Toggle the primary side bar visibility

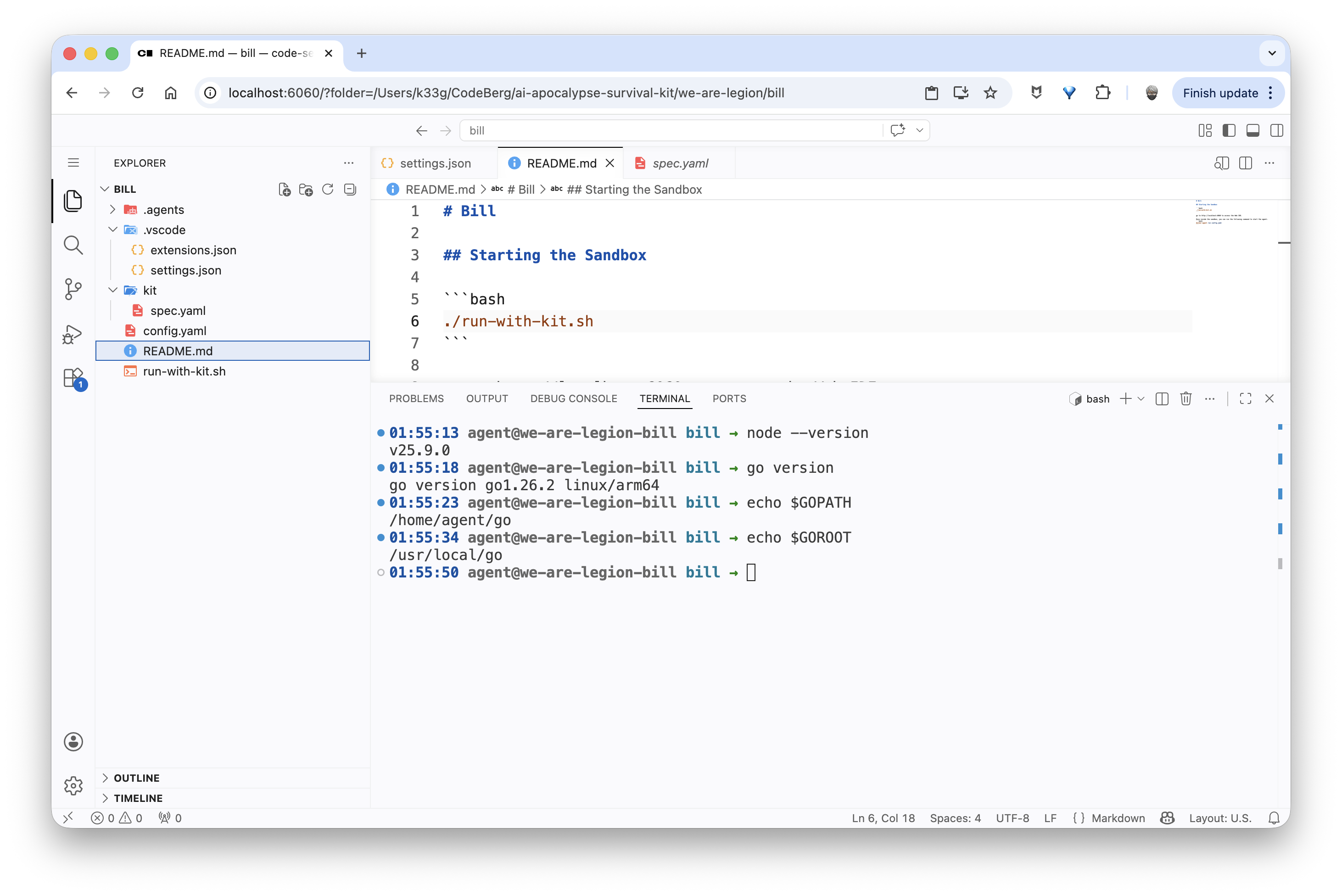coord(1229,130)
